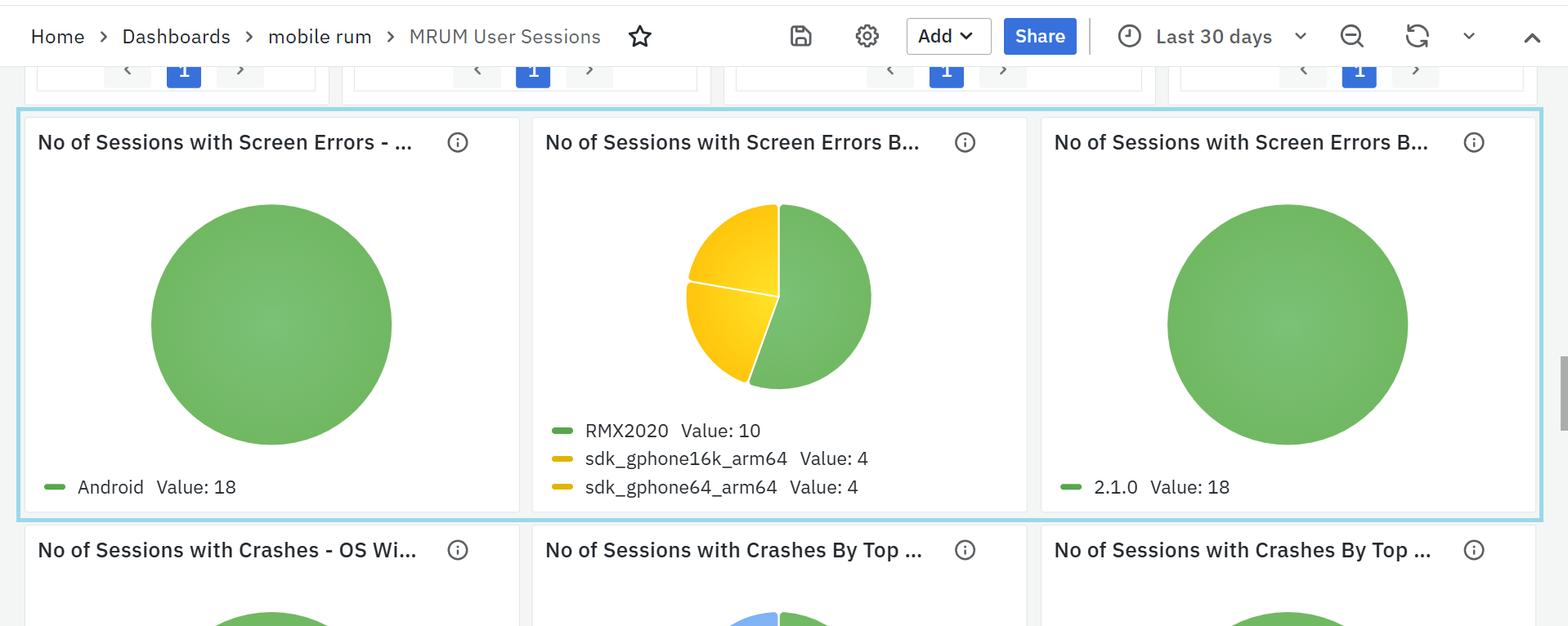Toggle RMX2020 legend series

626,431
